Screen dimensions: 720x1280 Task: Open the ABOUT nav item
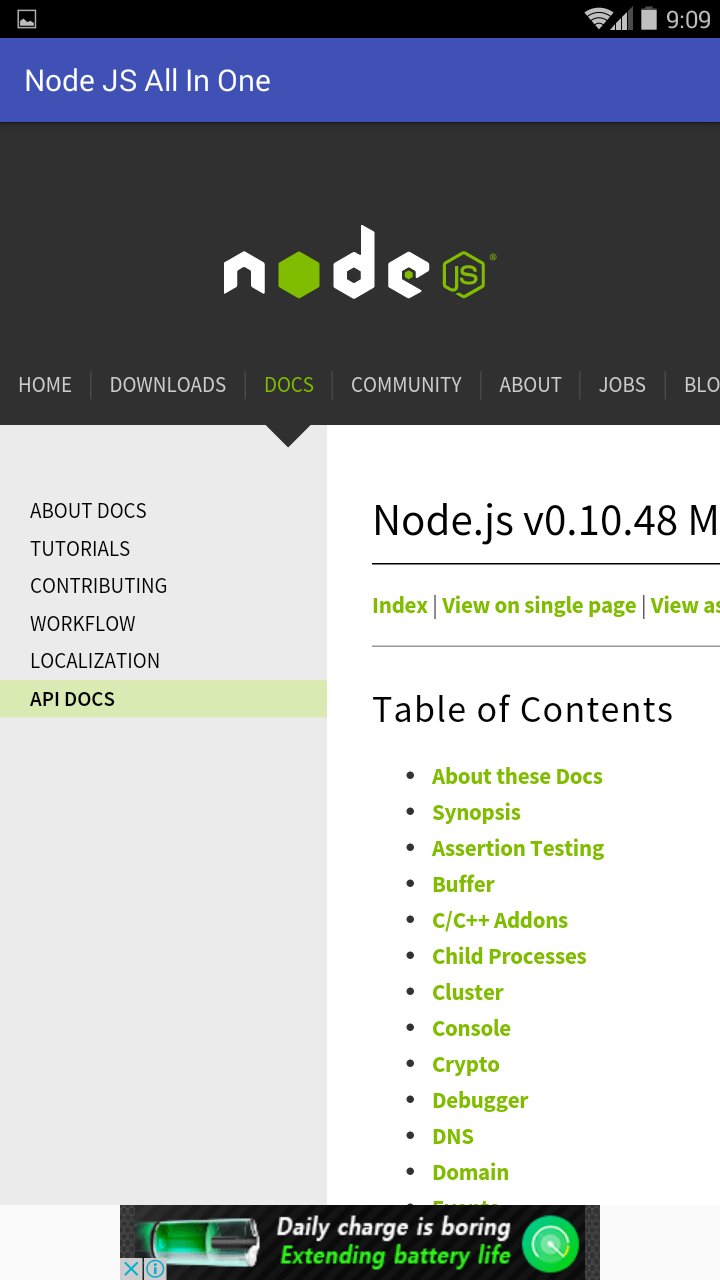pyautogui.click(x=530, y=385)
